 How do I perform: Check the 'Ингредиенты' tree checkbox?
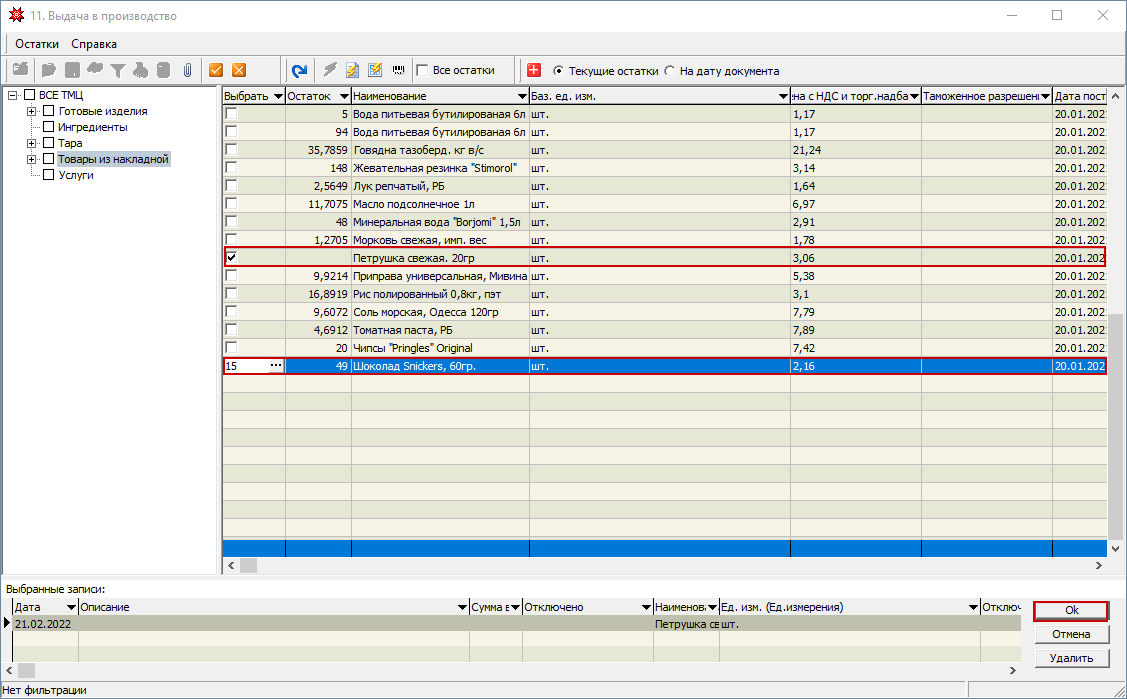pos(49,127)
